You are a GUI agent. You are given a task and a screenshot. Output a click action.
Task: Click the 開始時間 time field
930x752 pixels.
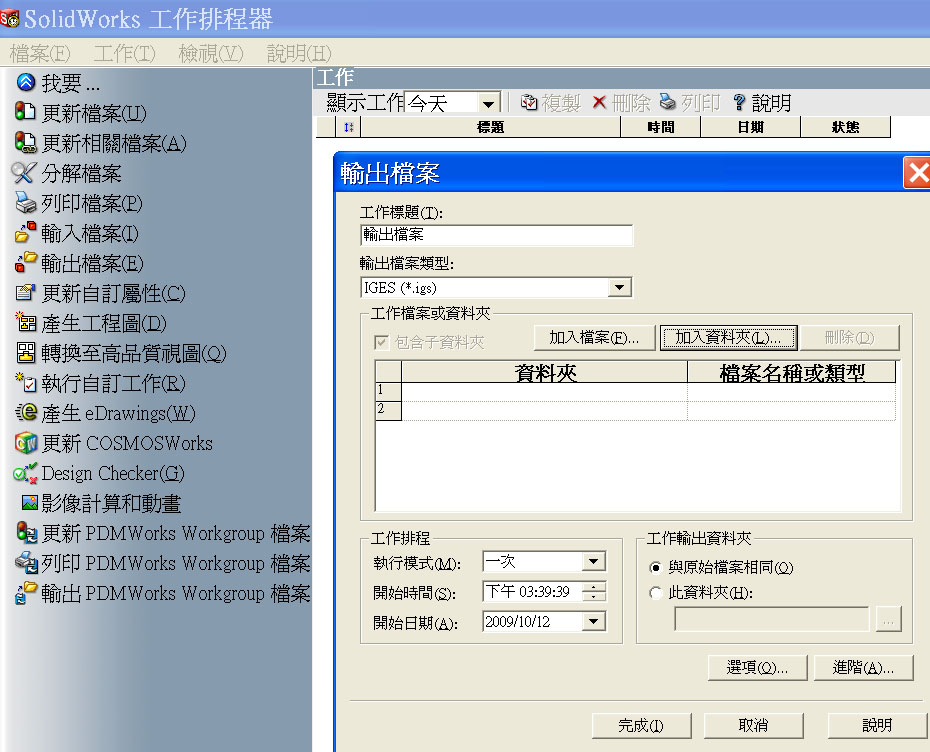point(533,591)
